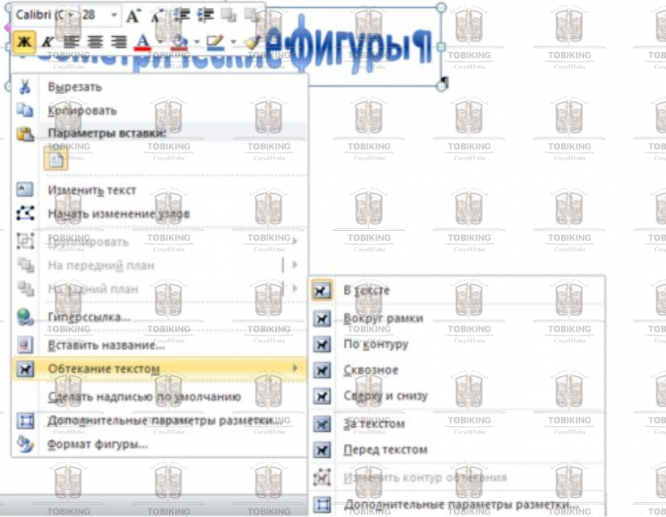The height and width of the screenshot is (517, 666).
Task: Click the Copy icon beside Копировать
Action: click(x=25, y=110)
